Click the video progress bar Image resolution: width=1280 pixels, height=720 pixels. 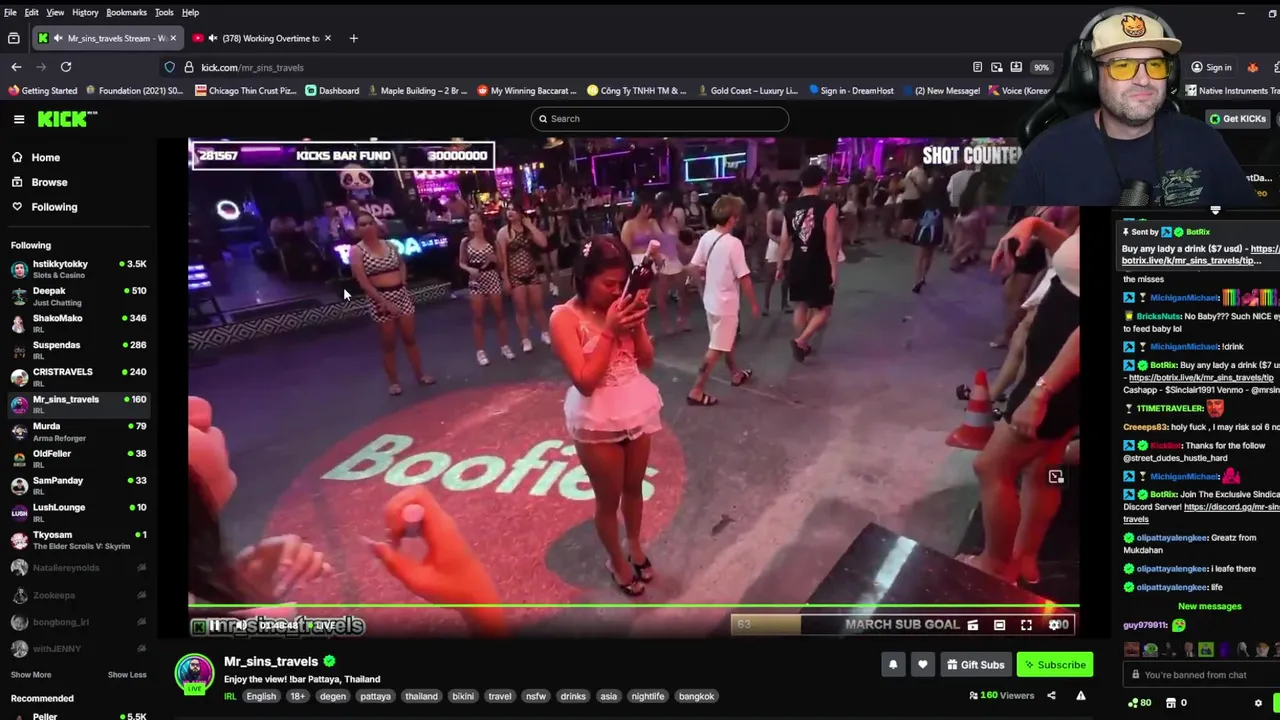633,606
